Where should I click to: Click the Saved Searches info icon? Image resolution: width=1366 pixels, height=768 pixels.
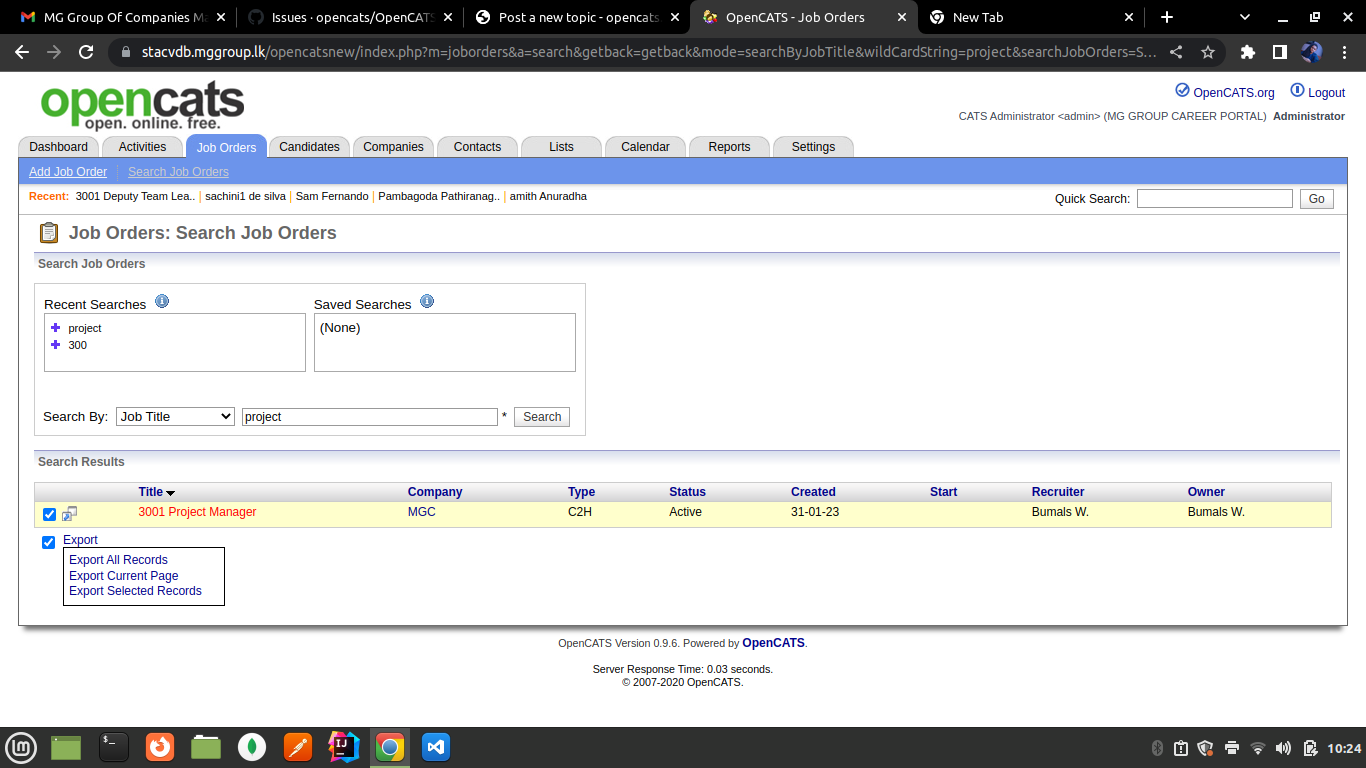point(427,302)
